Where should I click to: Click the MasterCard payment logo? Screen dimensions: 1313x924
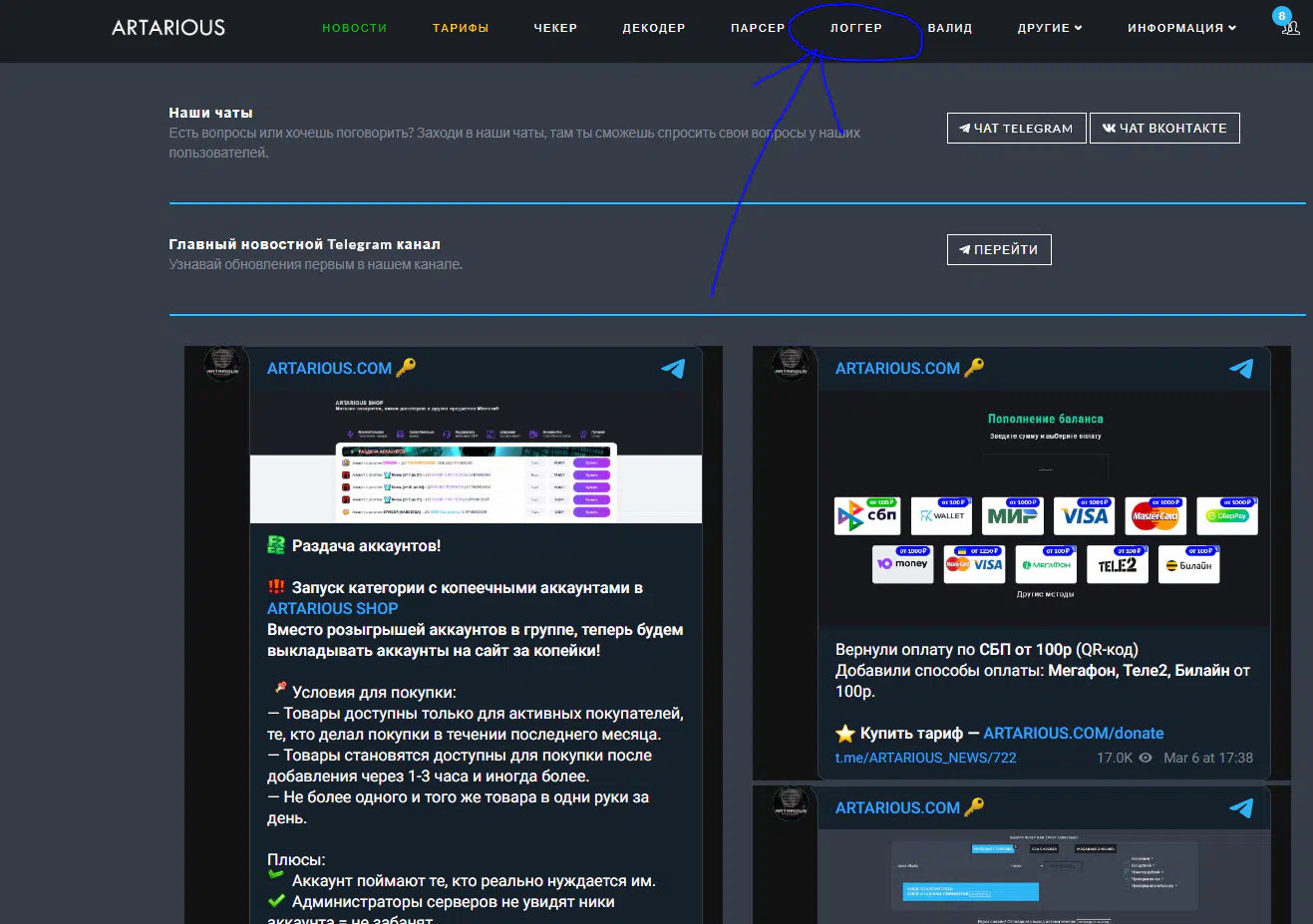point(1155,515)
